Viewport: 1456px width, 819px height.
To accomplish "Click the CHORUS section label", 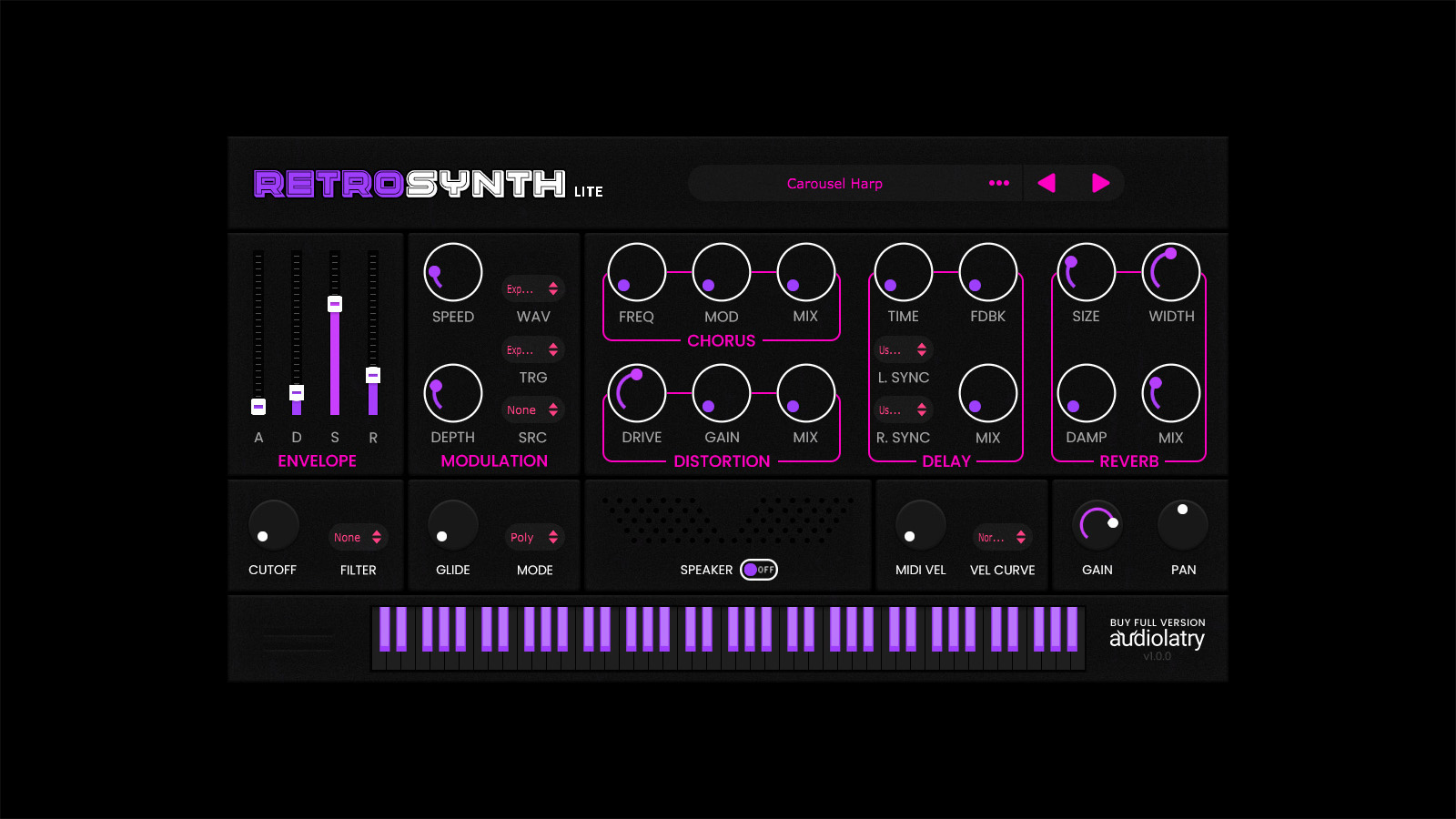I will coord(722,340).
